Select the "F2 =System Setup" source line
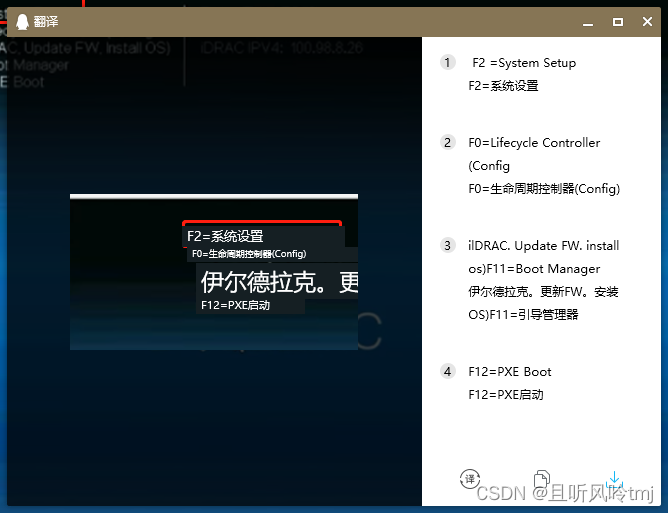 click(524, 63)
